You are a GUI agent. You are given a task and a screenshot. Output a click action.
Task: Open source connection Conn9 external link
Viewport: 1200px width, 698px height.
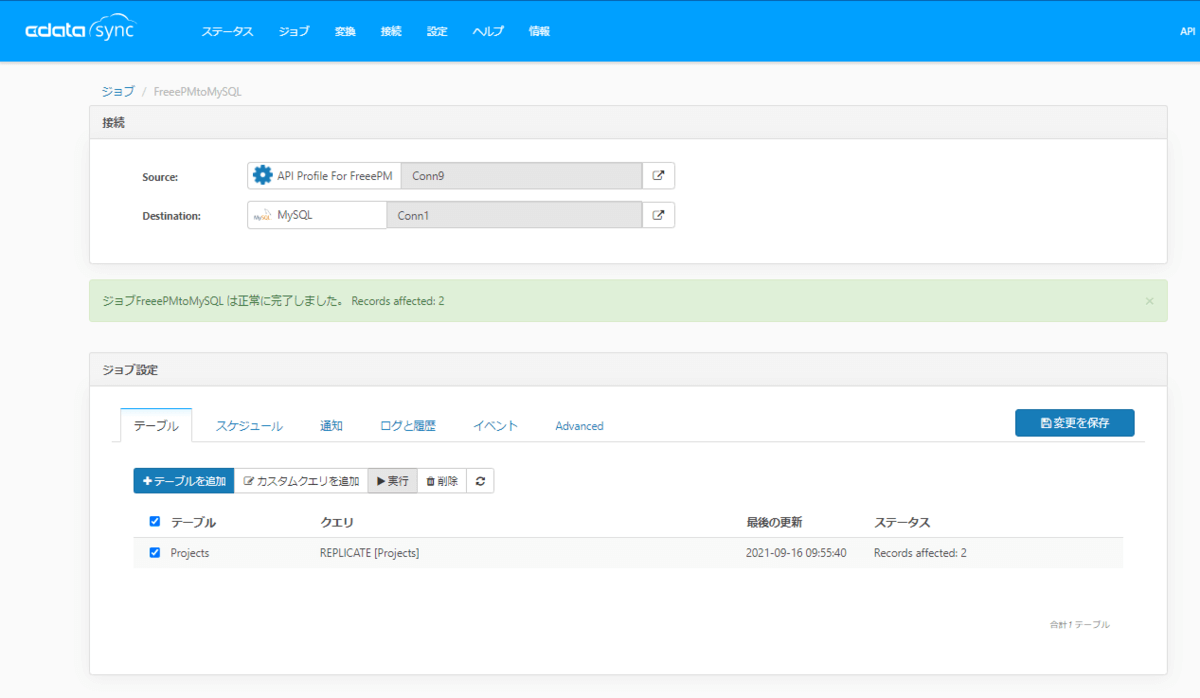[658, 175]
